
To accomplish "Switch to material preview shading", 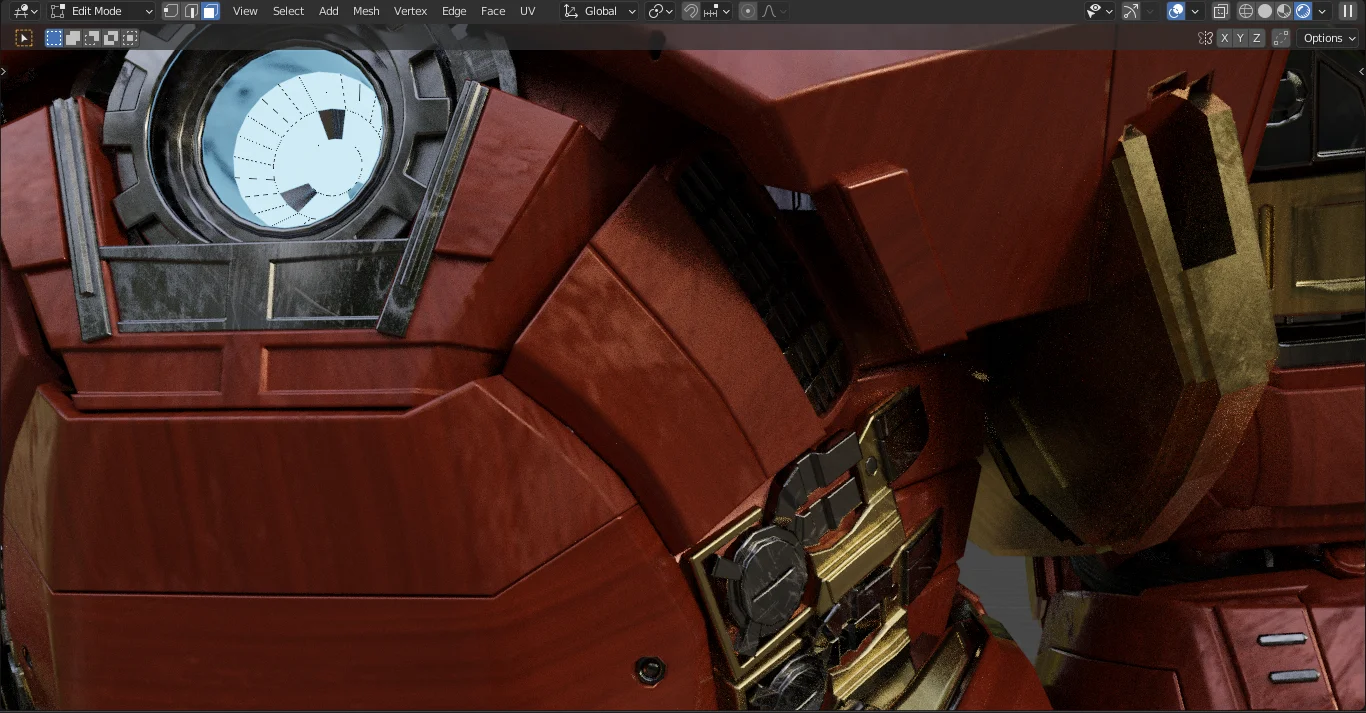I will (1283, 11).
